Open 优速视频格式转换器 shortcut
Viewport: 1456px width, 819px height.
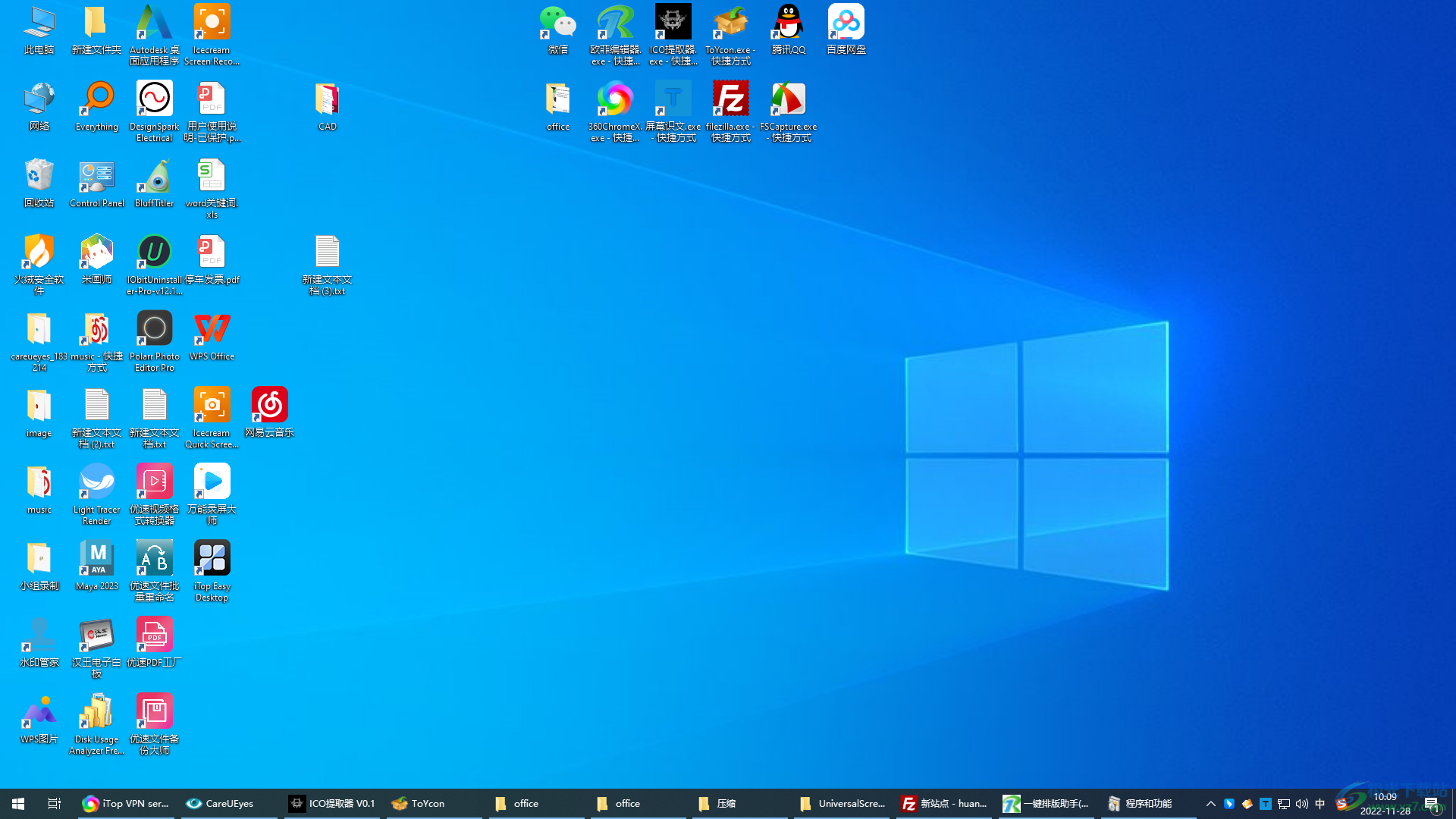(155, 494)
